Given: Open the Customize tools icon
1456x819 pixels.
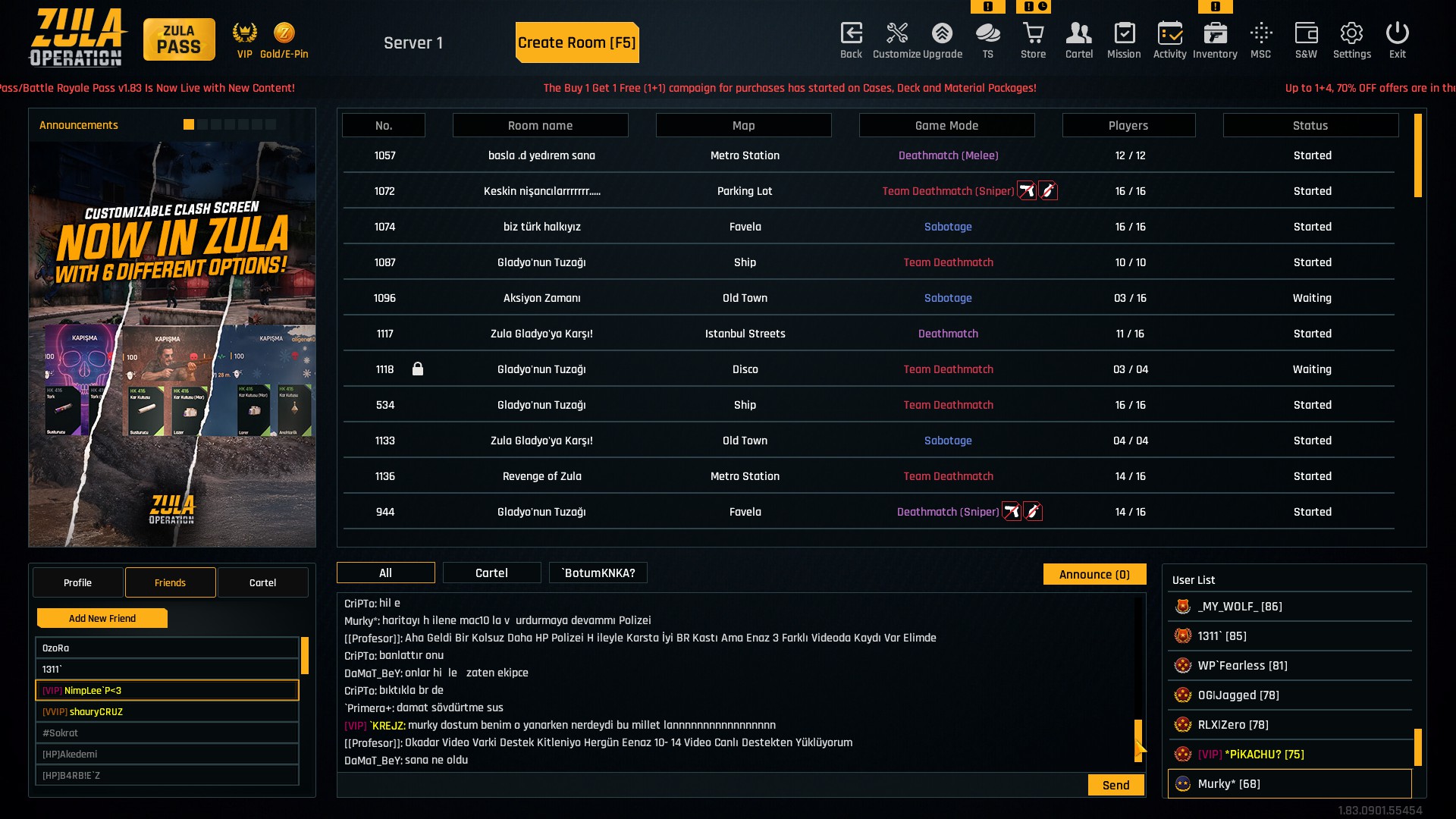Looking at the screenshot, I should point(897,33).
